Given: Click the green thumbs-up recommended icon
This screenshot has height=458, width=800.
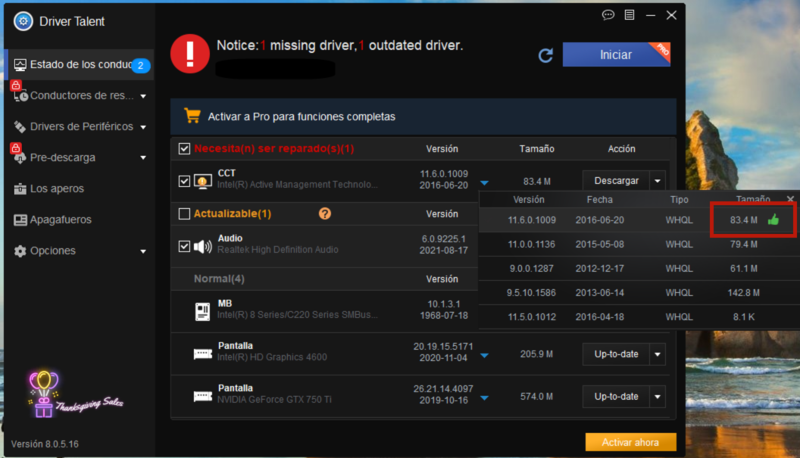Looking at the screenshot, I should 773,219.
